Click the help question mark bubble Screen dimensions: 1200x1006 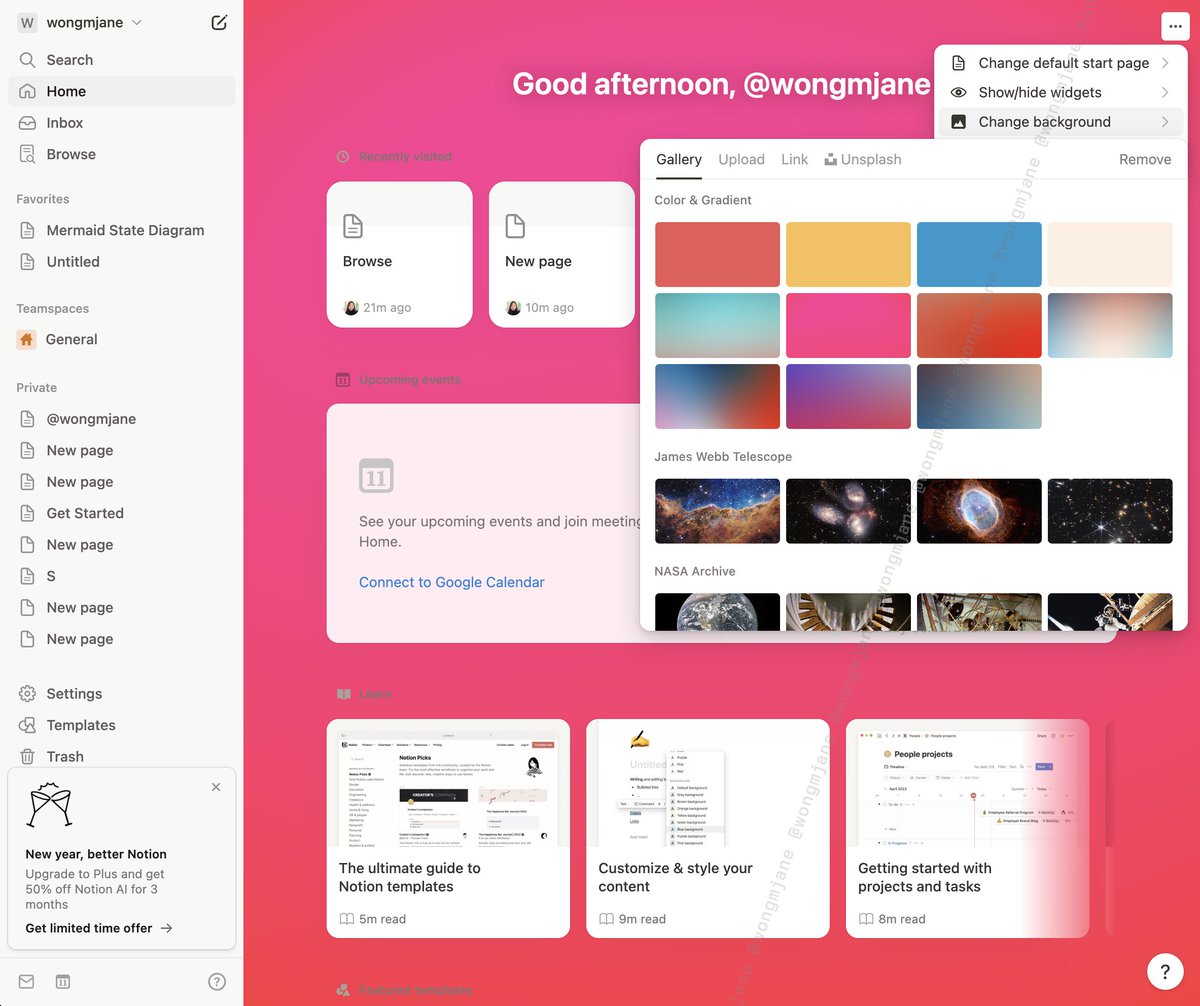1164,970
